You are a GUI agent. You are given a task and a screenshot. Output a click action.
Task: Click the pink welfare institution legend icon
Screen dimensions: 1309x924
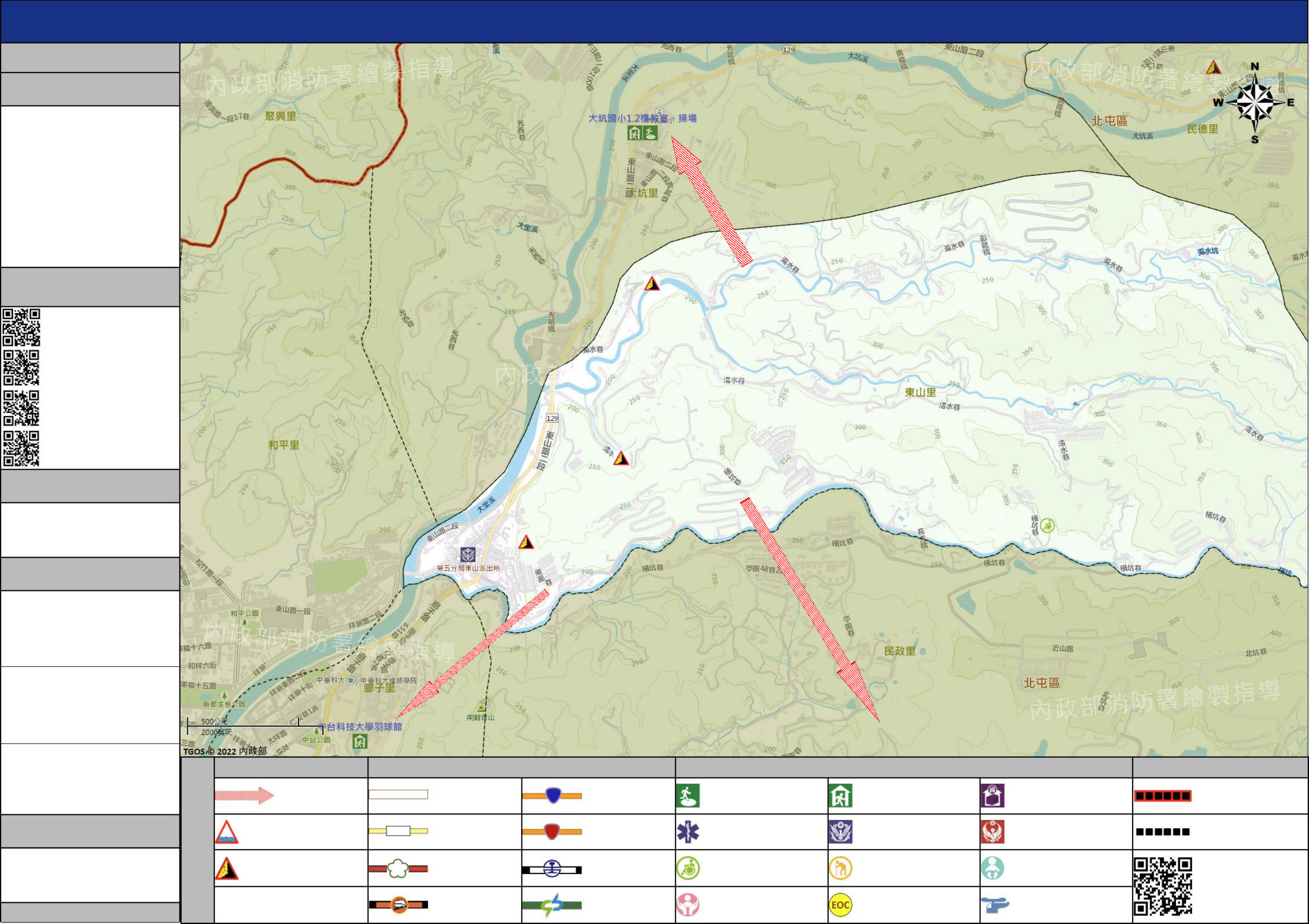[688, 905]
